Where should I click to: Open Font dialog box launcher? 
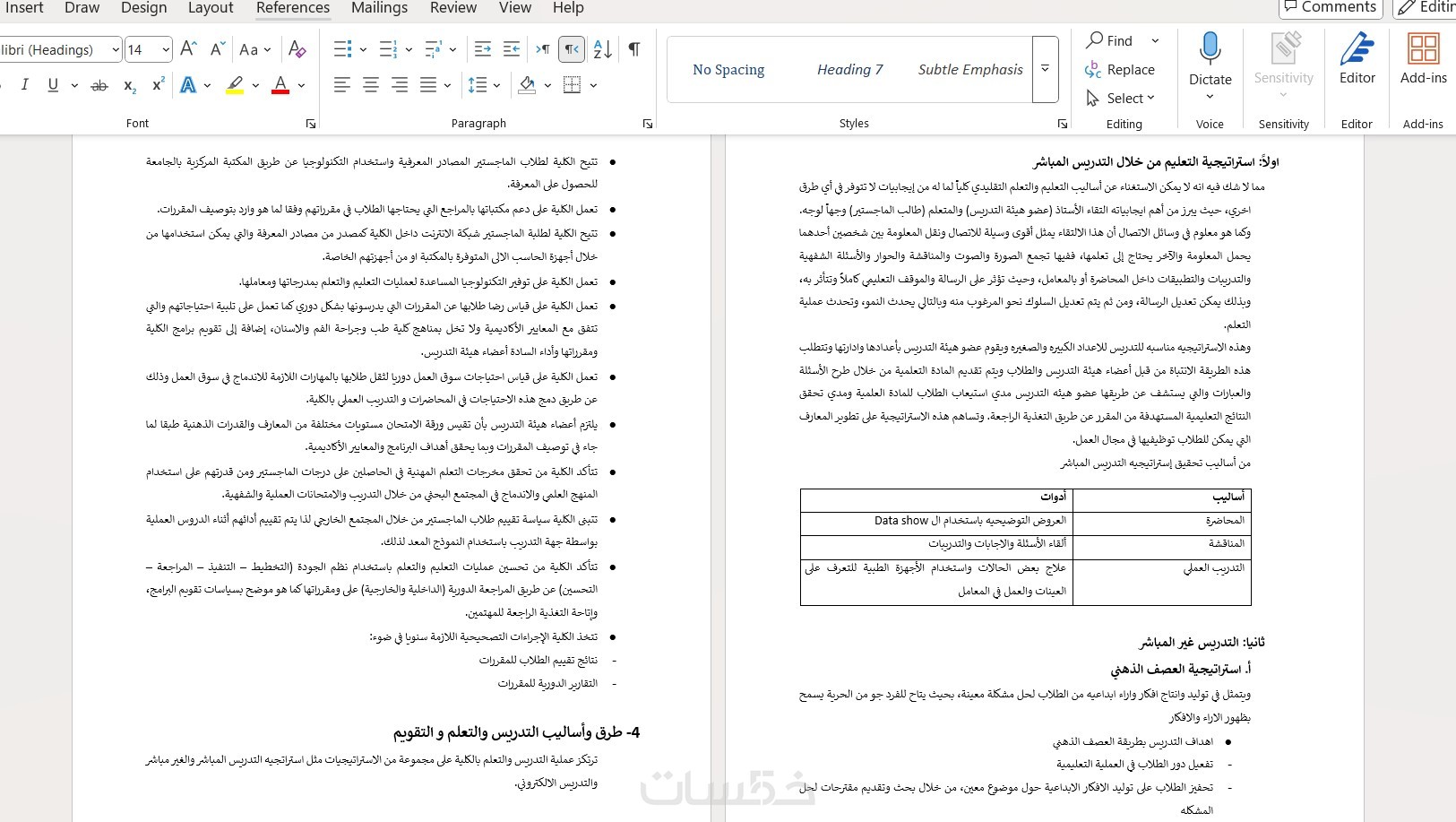tap(311, 124)
